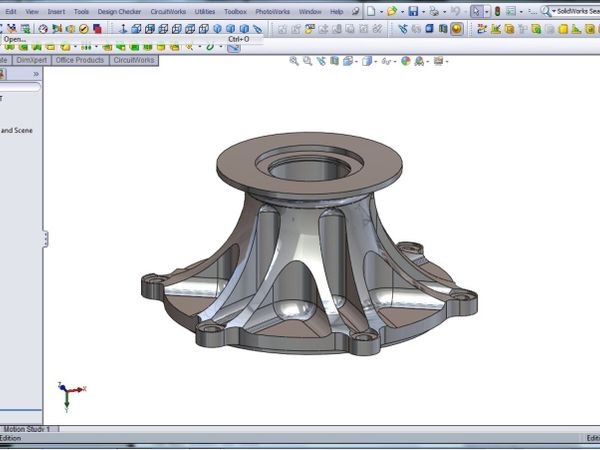This screenshot has height=450, width=600.
Task: Expand the Hide/Show Items dropdown arrow
Action: click(x=395, y=62)
